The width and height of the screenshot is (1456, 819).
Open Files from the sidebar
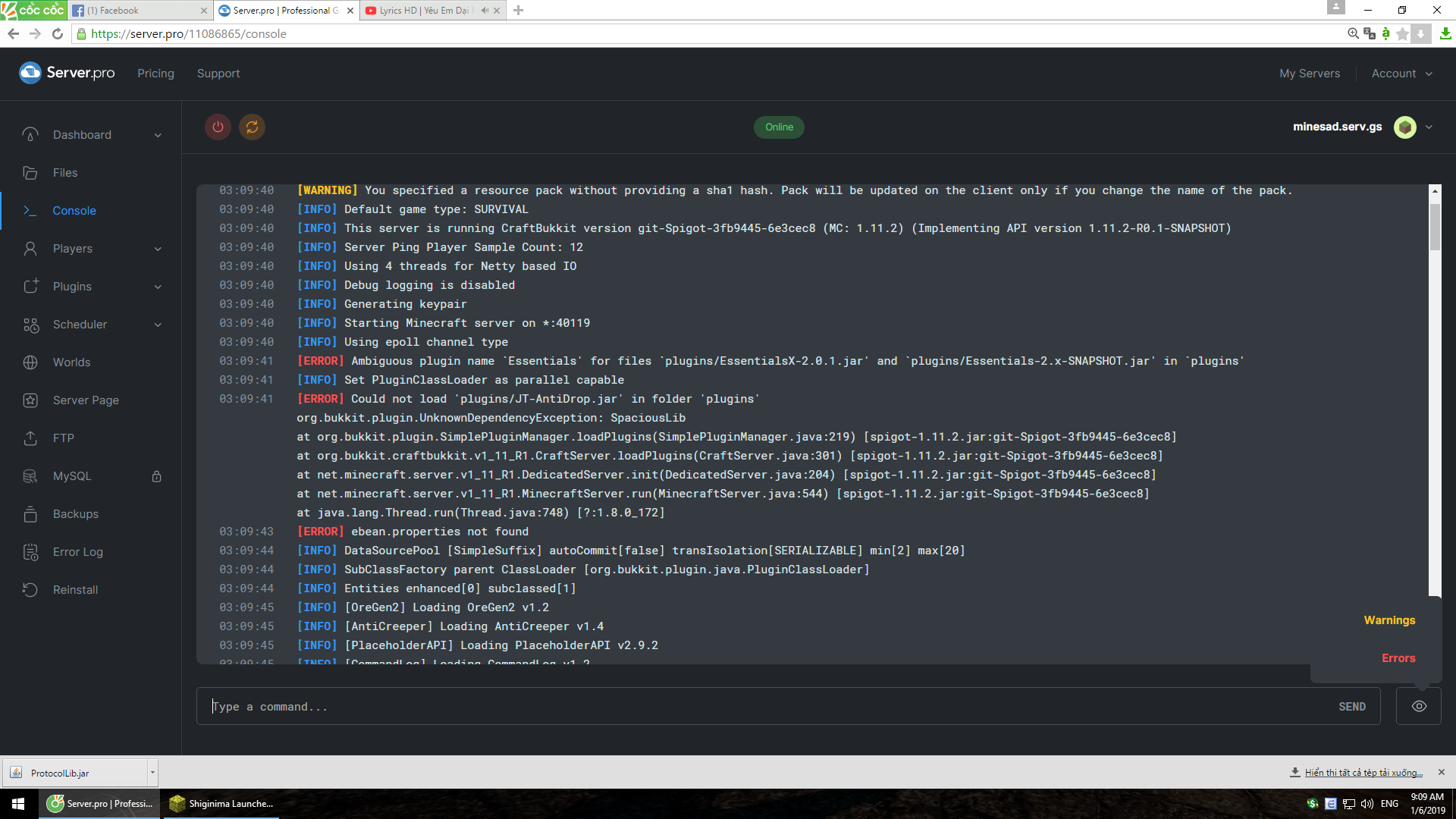point(65,173)
